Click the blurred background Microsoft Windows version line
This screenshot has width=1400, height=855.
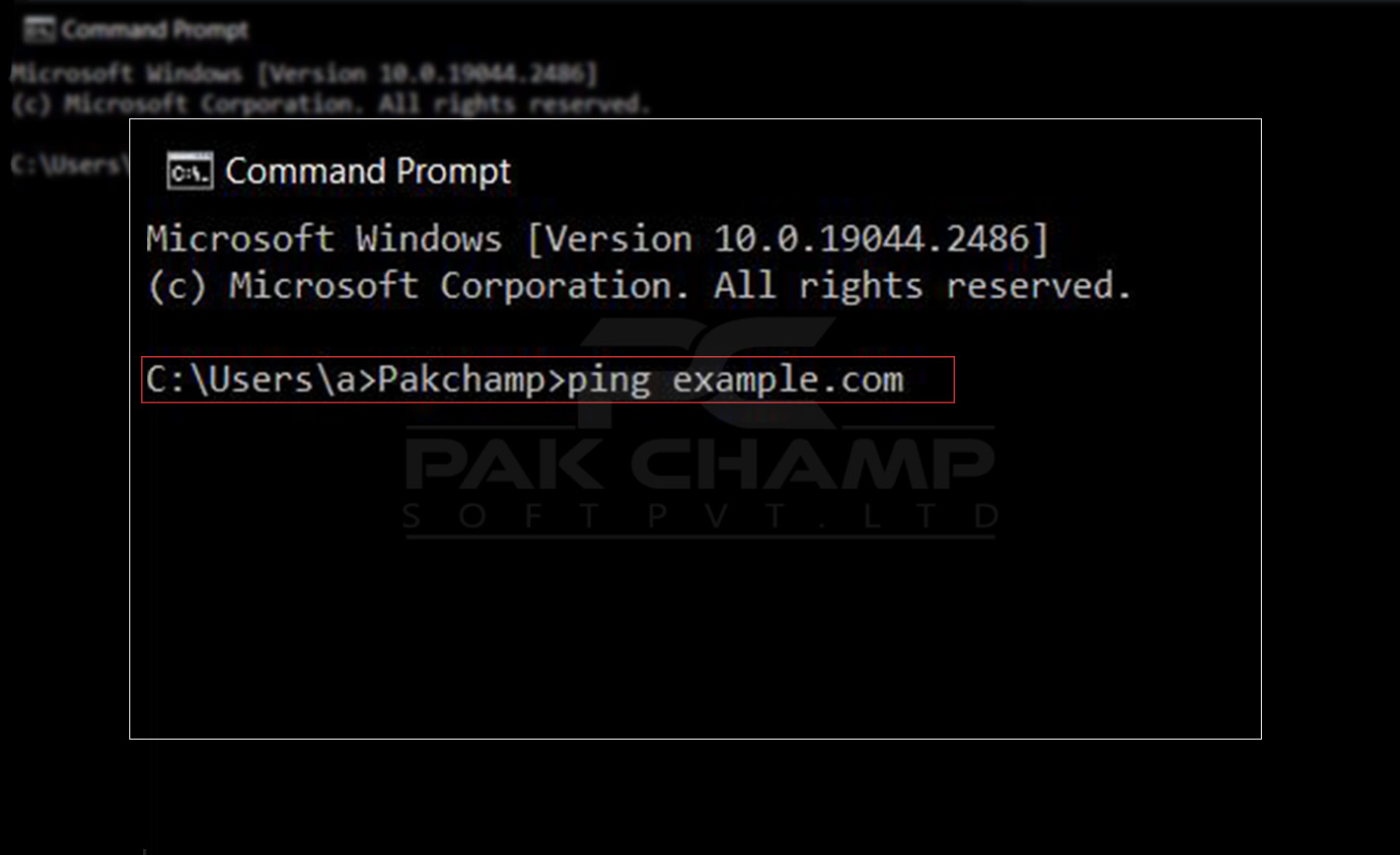click(305, 74)
